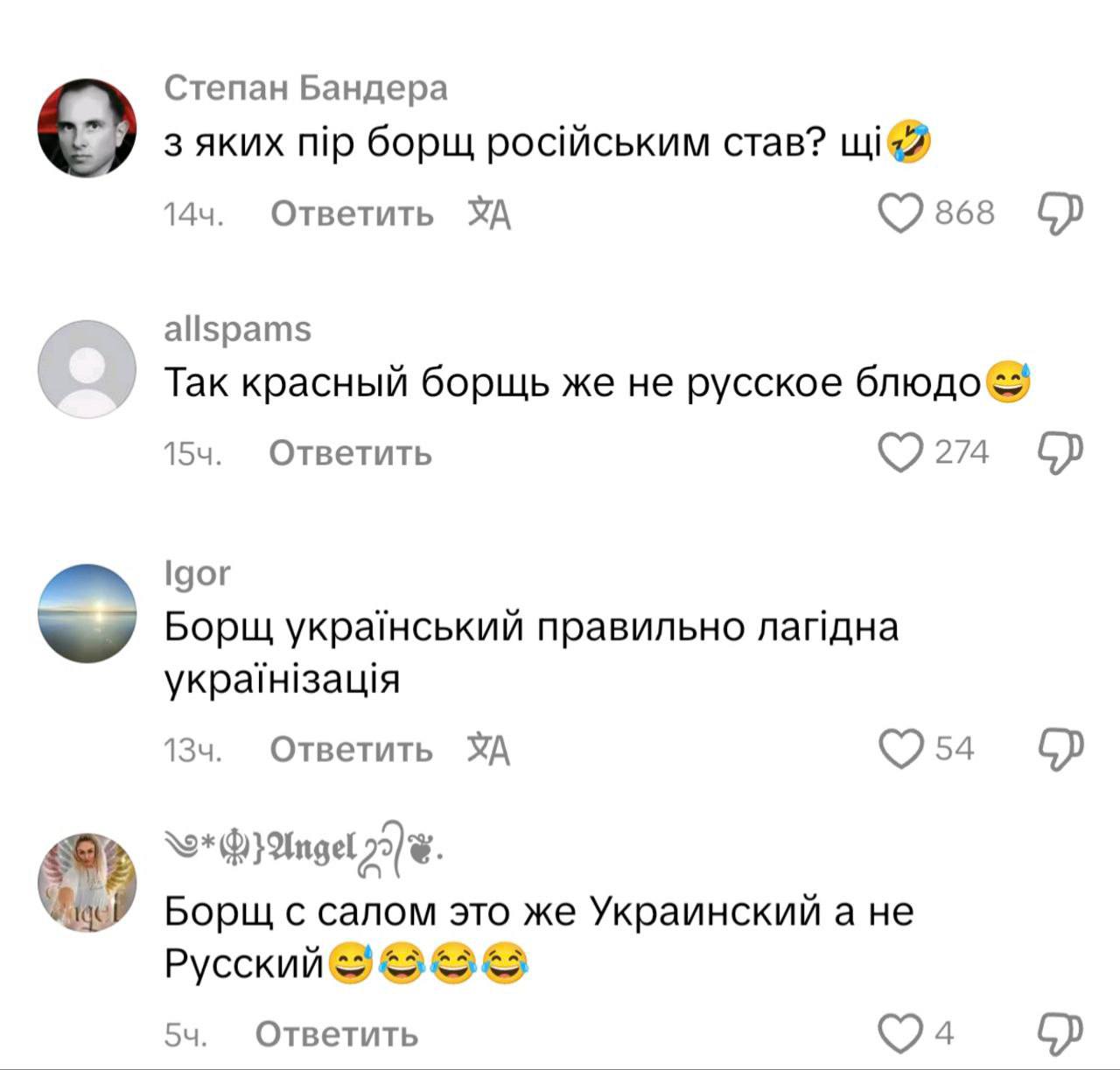Like Степан Бандера's comment with heart icon

pos(900,213)
